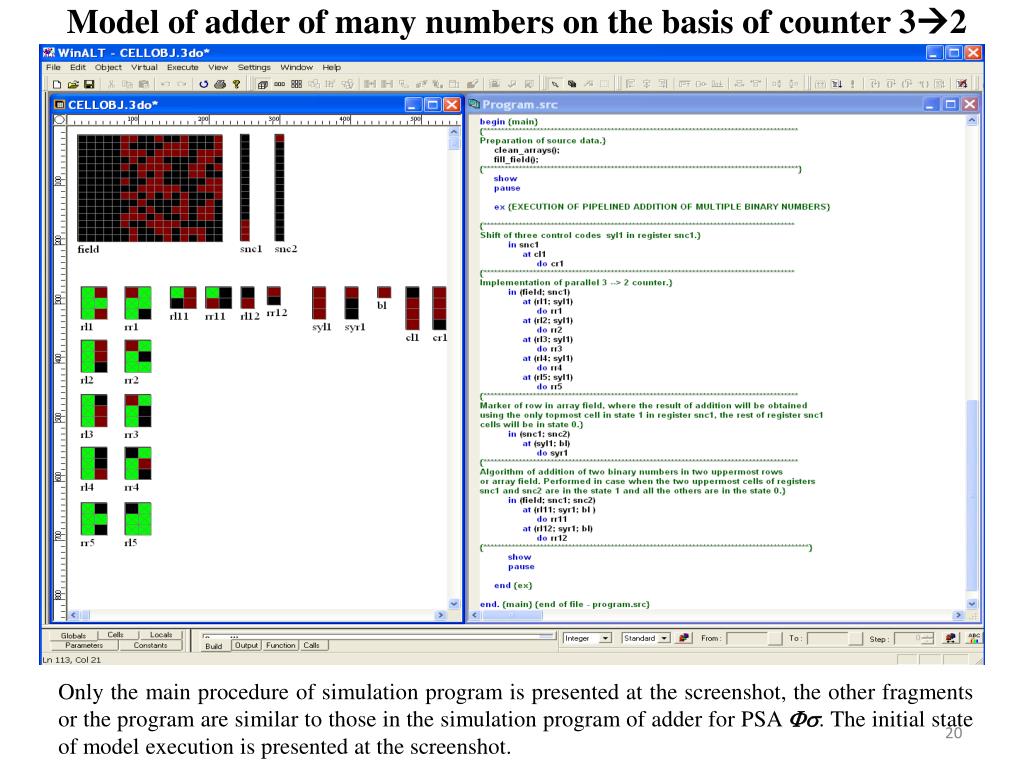Click the dark paint fill tool icon
Image resolution: width=1024 pixels, height=768 pixels.
(572, 84)
